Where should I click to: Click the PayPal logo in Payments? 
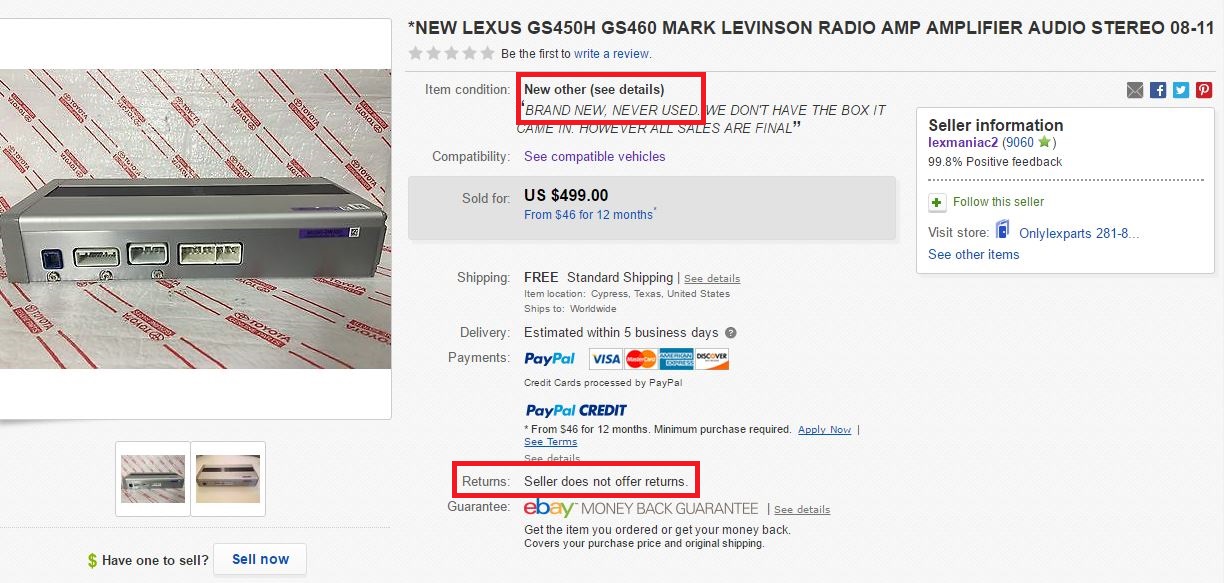(x=550, y=358)
